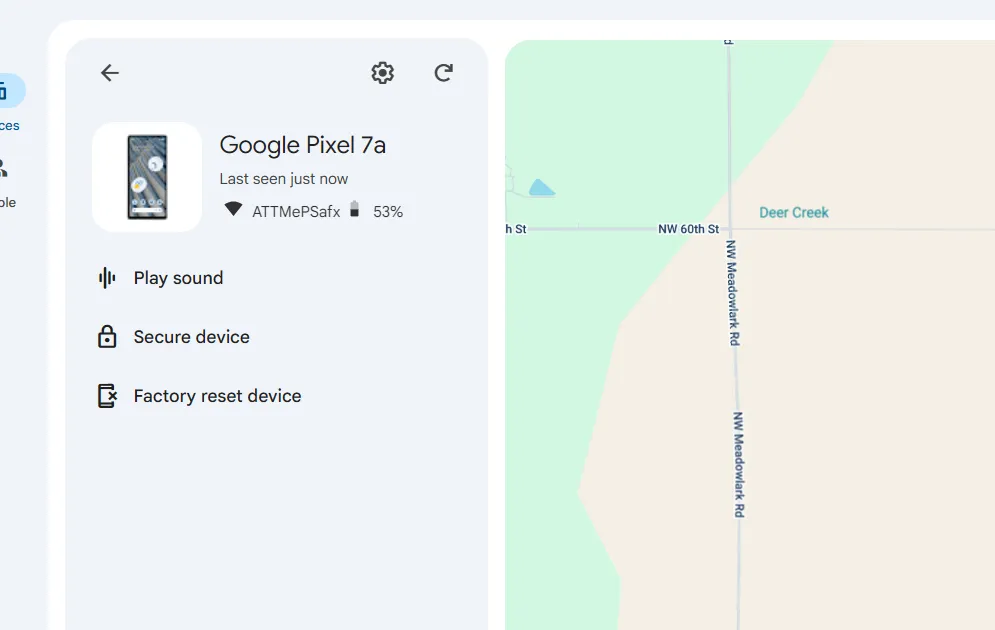The width and height of the screenshot is (995, 630).
Task: Select the Google Pixel 7a thumbnail image
Action: pyautogui.click(x=147, y=177)
